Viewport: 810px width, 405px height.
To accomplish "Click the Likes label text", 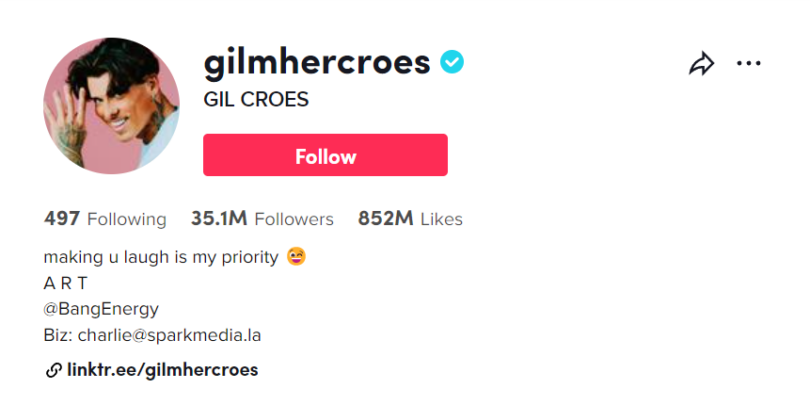I will click(442, 219).
